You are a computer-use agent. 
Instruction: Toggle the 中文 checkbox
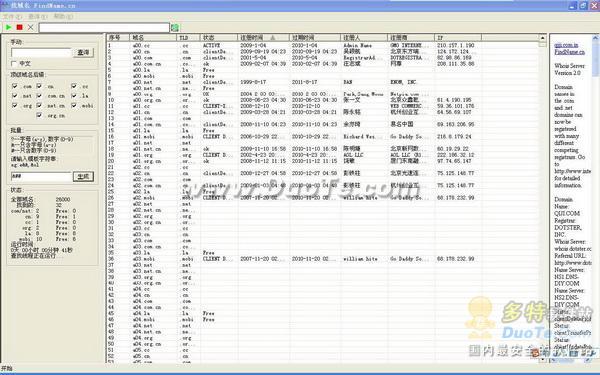[14, 64]
